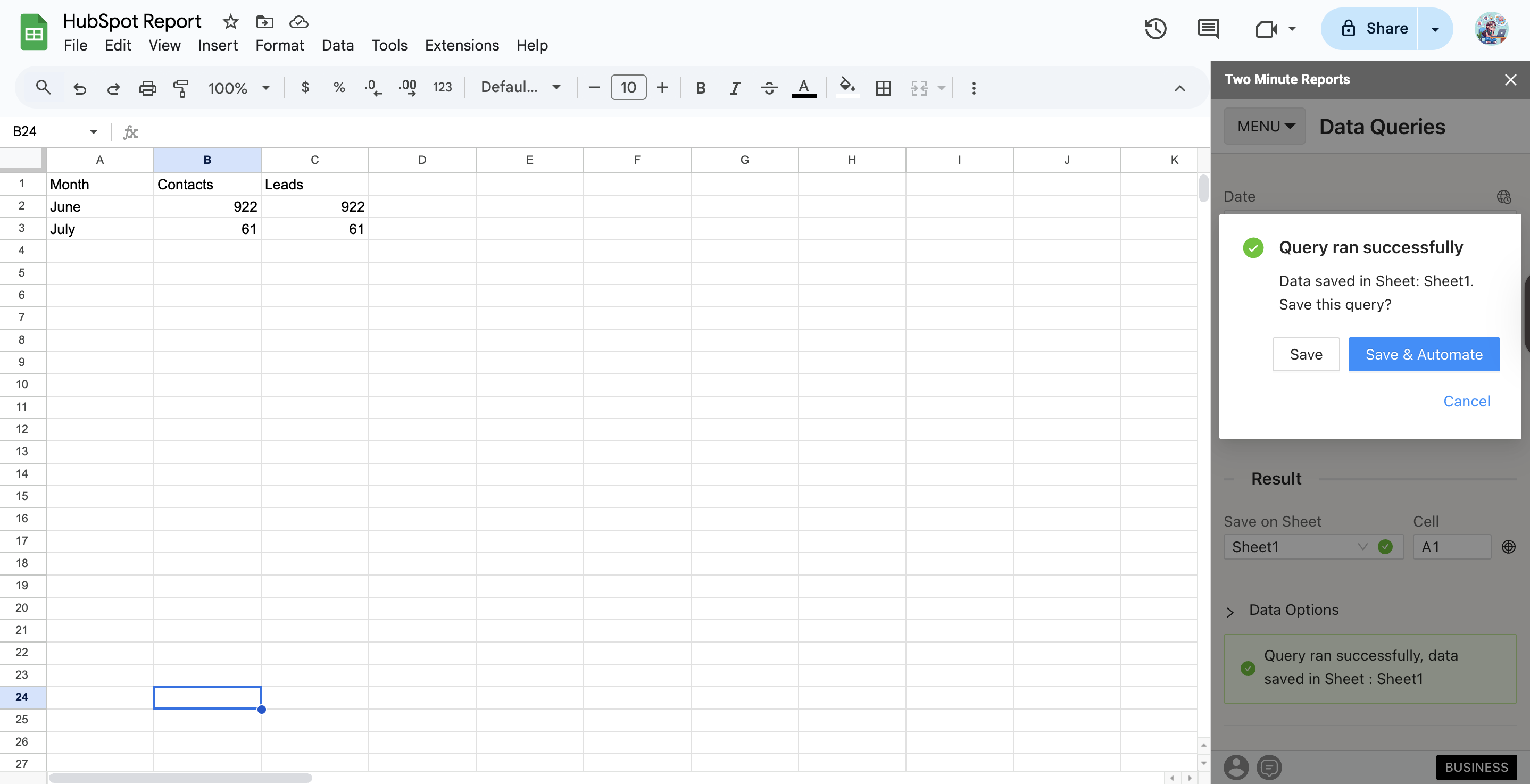Click the font size field
Image resolution: width=1530 pixels, height=784 pixels.
[628, 87]
